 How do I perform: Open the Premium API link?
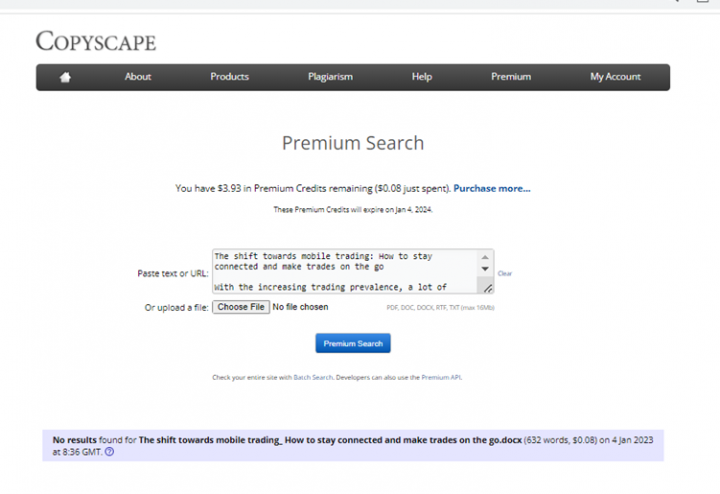tap(441, 377)
